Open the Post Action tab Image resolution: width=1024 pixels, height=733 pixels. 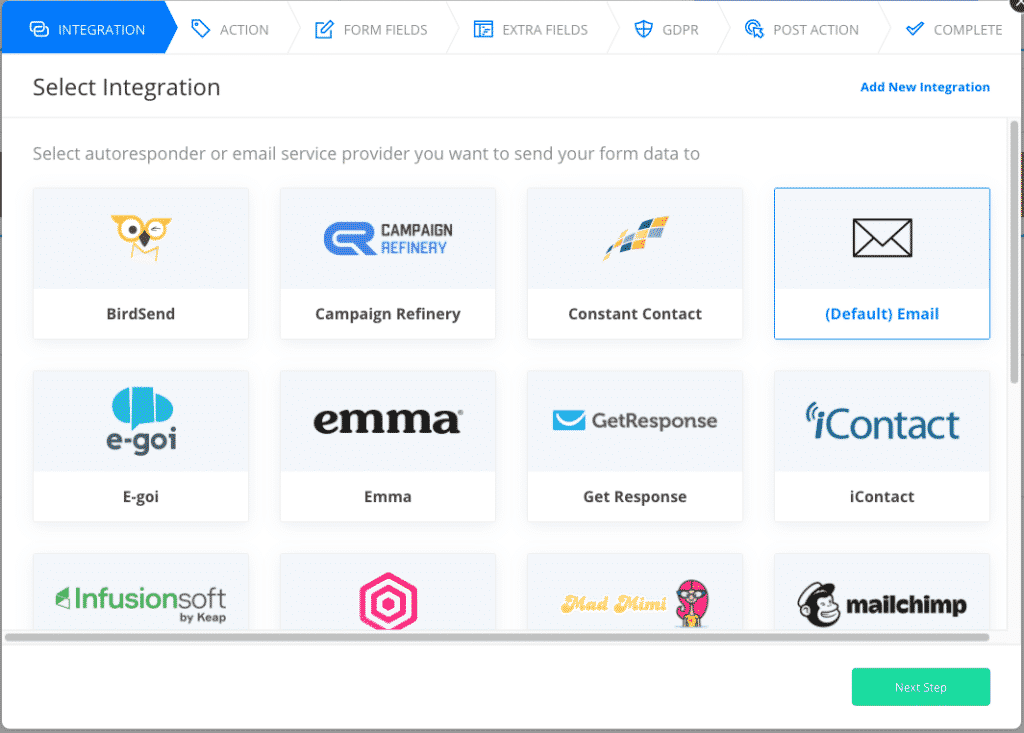pyautogui.click(x=801, y=29)
